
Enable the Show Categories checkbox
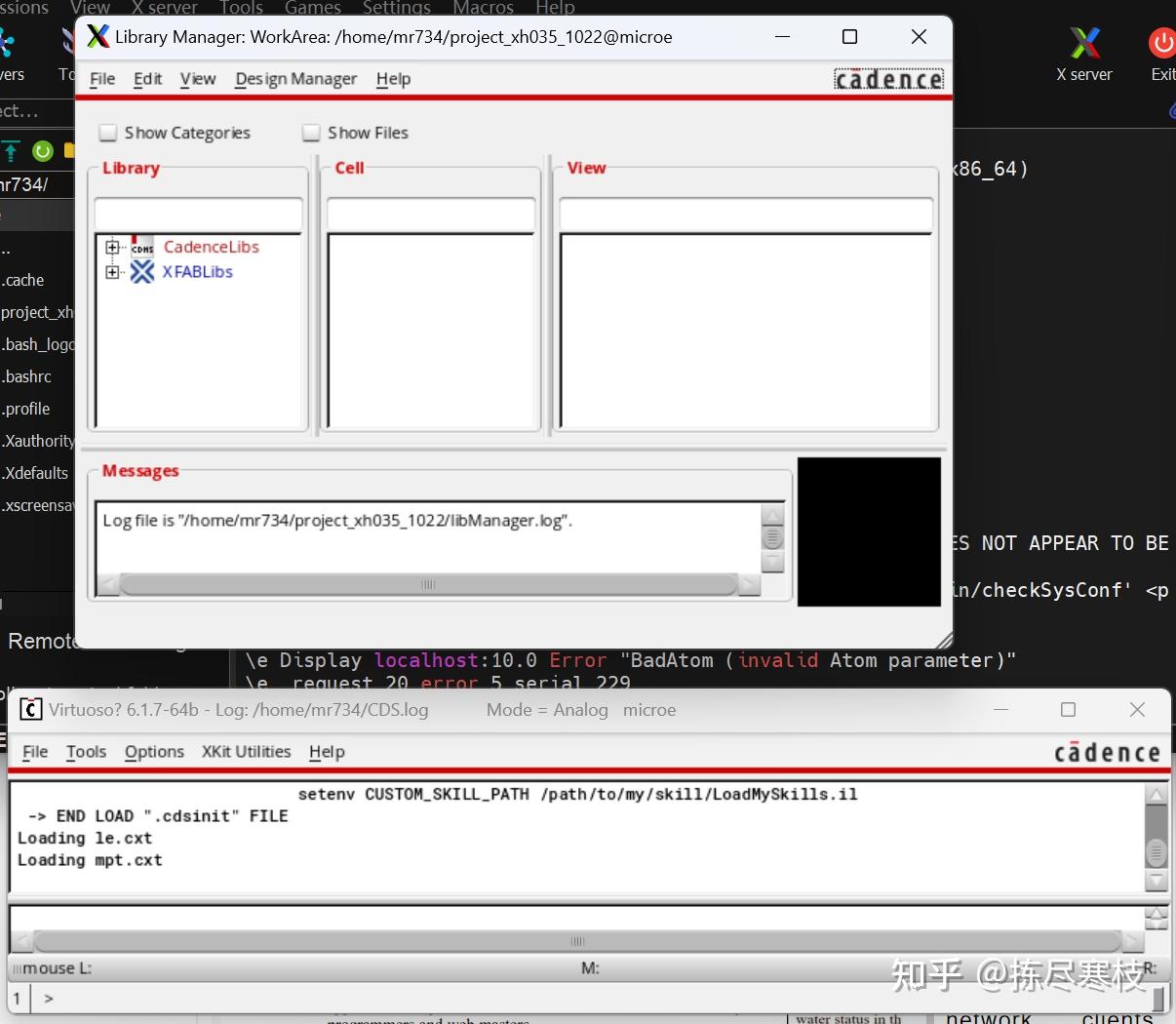107,132
